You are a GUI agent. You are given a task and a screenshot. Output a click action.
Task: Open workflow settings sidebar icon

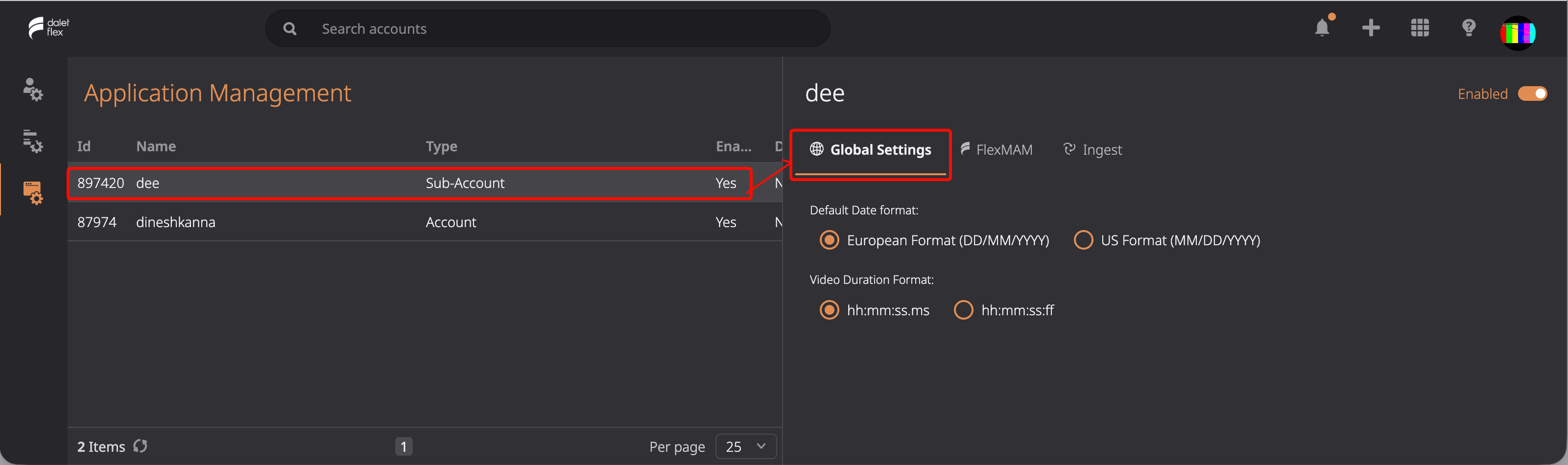33,140
